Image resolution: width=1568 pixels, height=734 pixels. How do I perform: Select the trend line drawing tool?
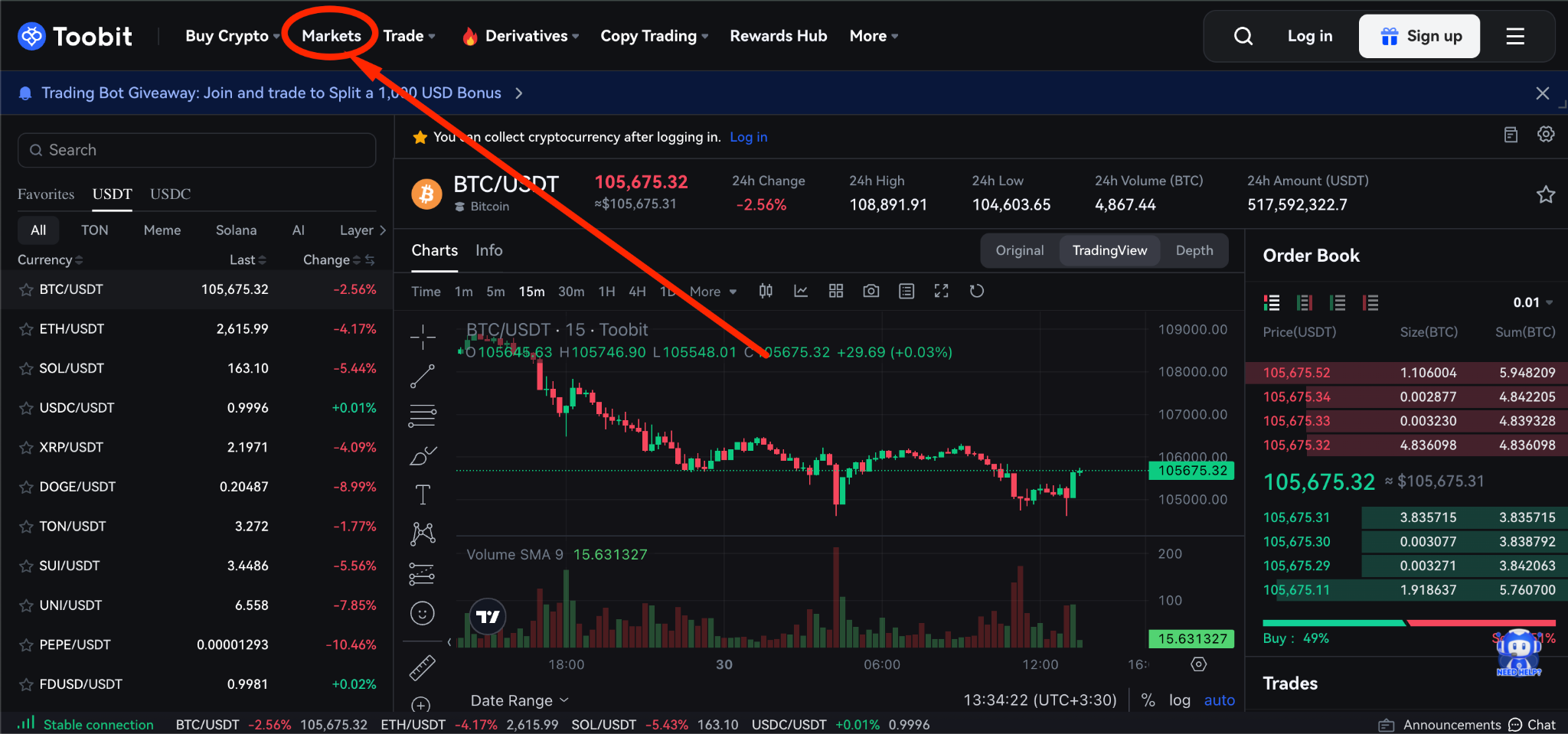423,376
